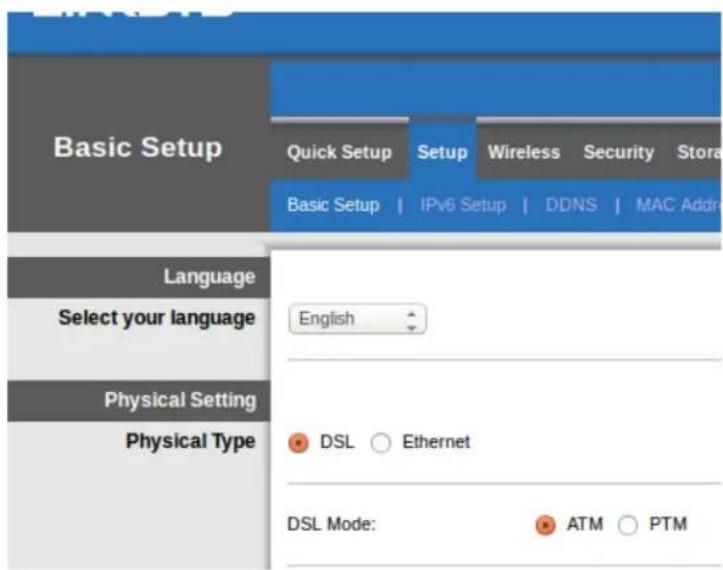Click the Physical Type label
723x570 pixels.
click(190, 441)
